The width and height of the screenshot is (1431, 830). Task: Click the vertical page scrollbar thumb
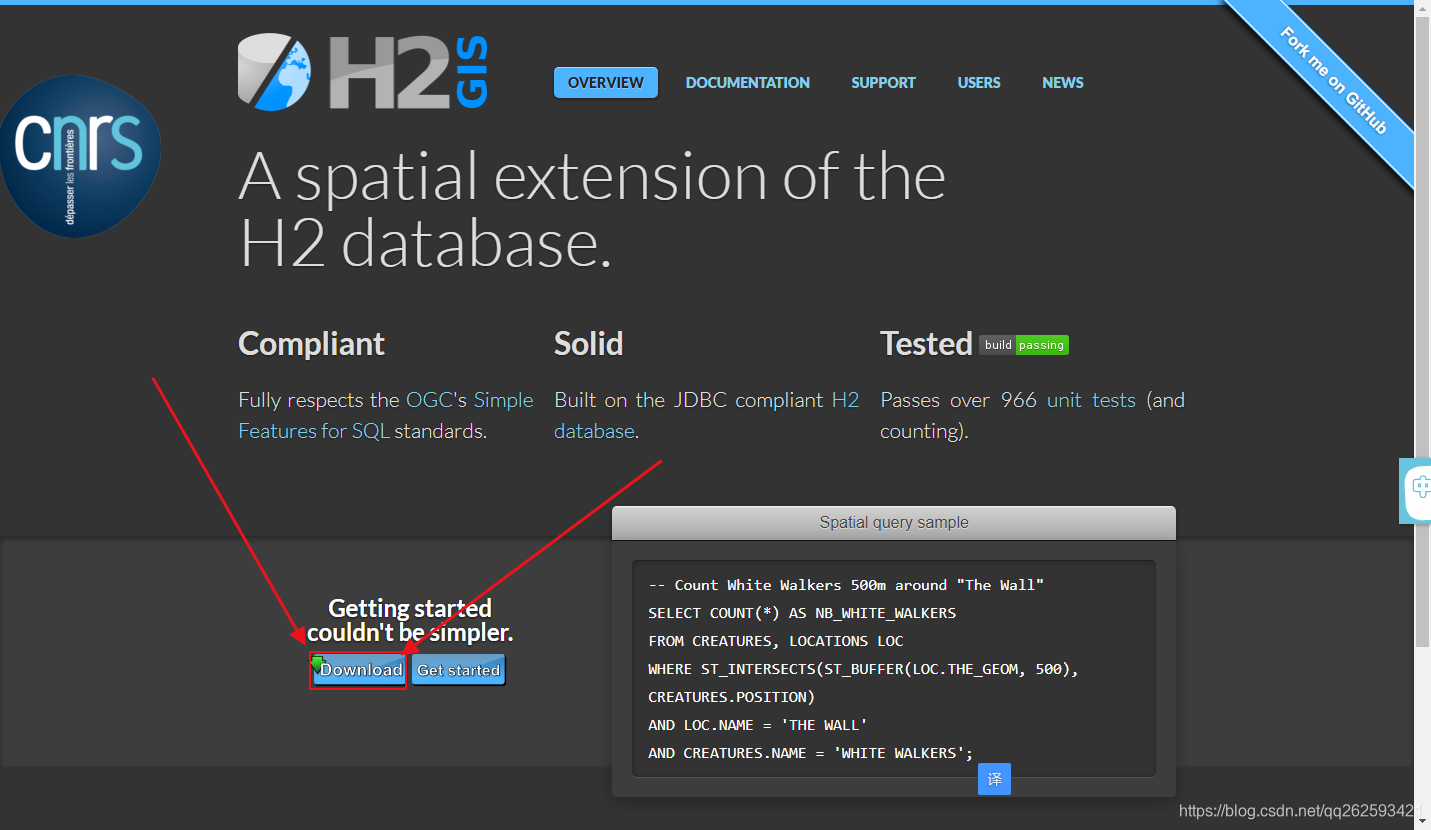click(1422, 332)
